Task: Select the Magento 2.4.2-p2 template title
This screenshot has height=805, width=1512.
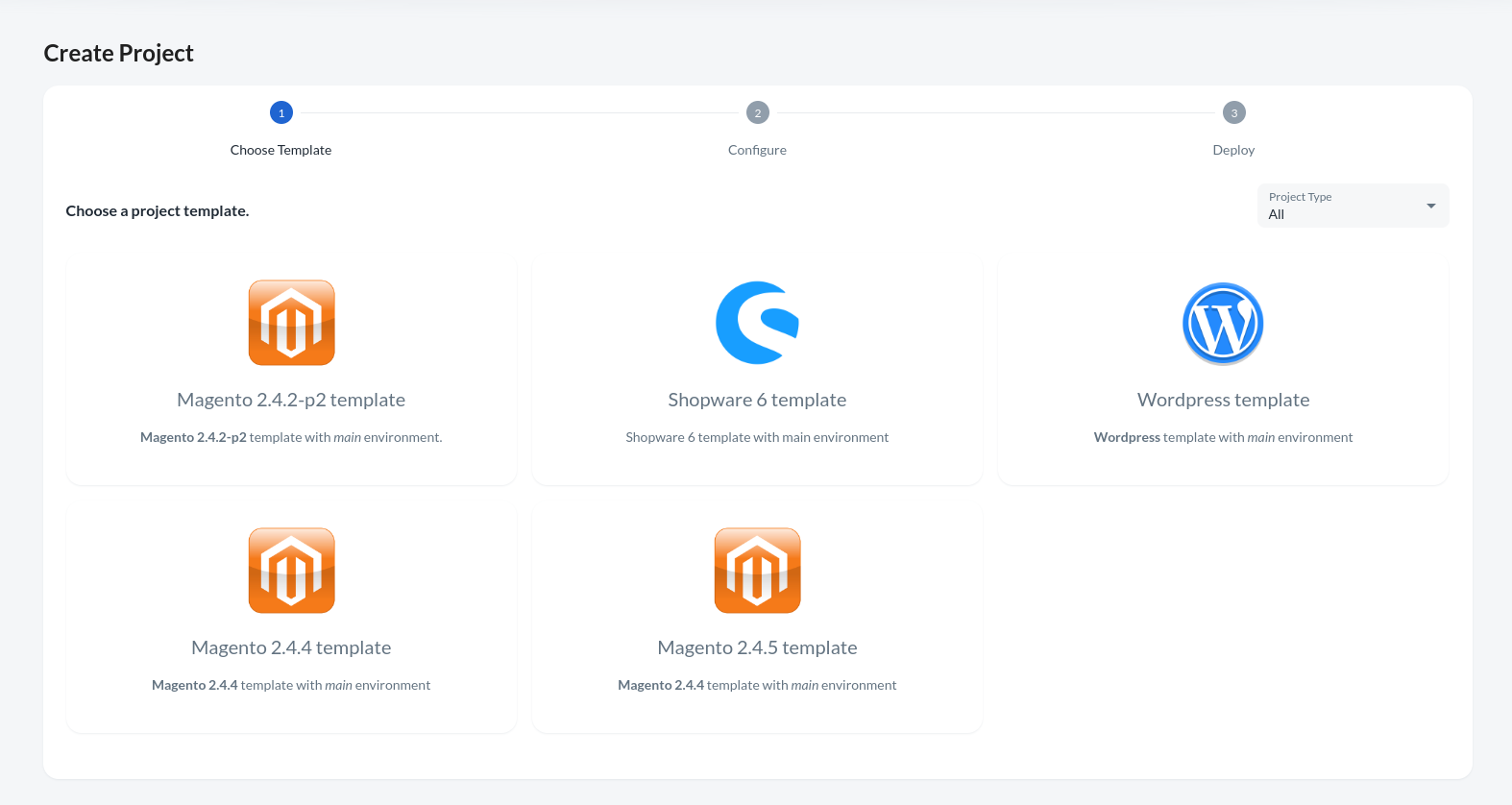Action: pos(291,400)
